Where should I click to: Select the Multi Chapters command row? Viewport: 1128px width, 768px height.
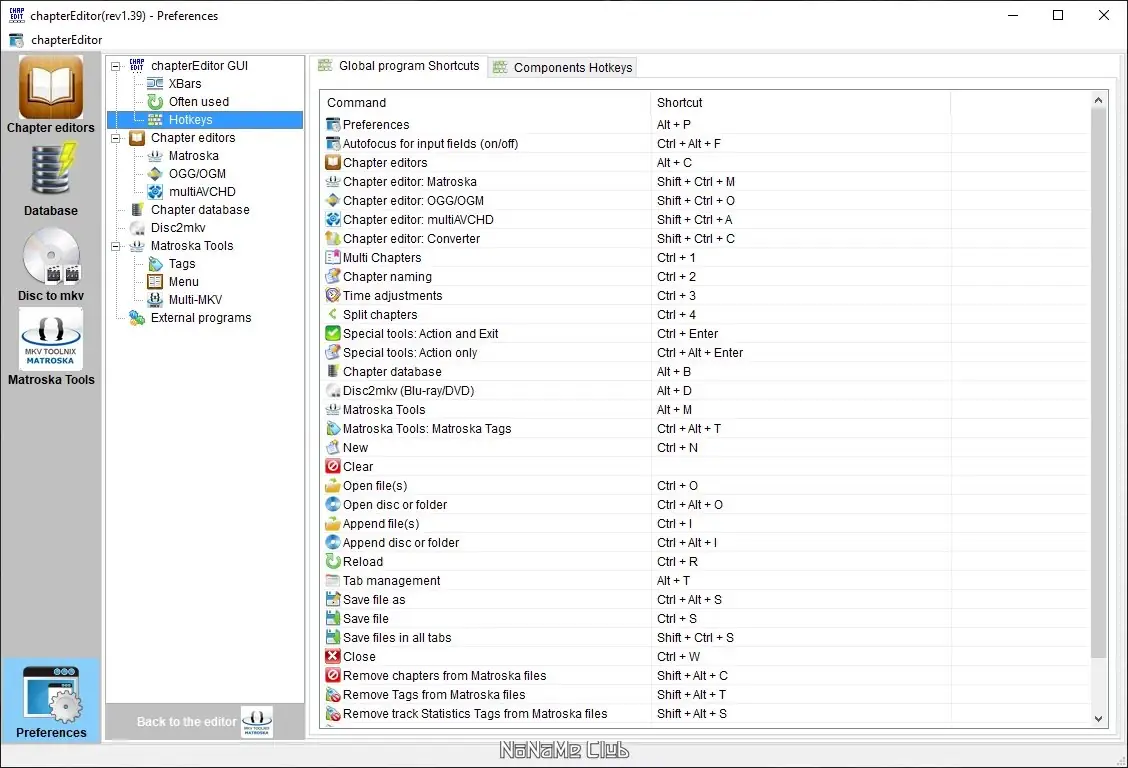click(705, 257)
